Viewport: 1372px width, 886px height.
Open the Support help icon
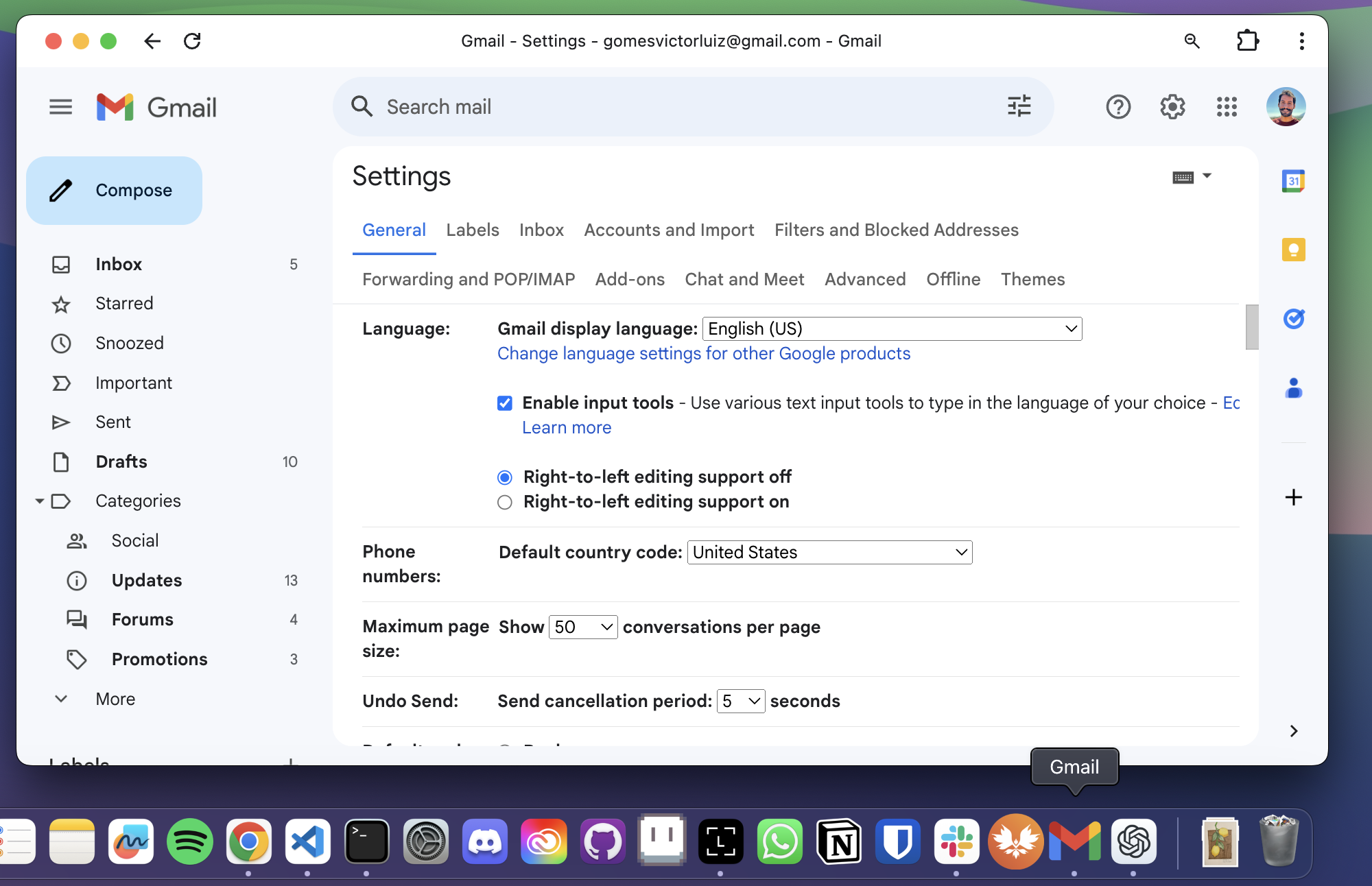pyautogui.click(x=1118, y=107)
